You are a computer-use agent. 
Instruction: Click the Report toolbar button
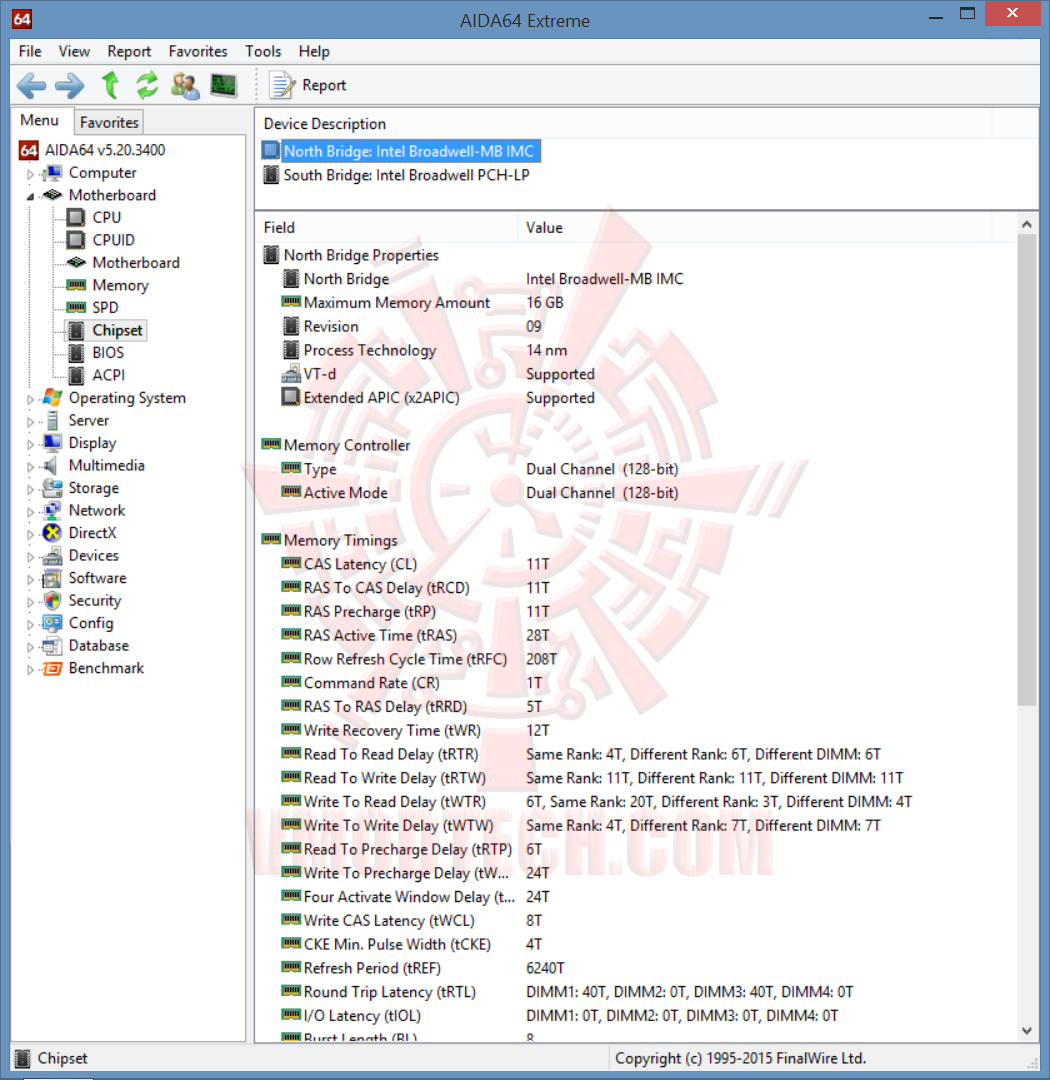point(308,85)
